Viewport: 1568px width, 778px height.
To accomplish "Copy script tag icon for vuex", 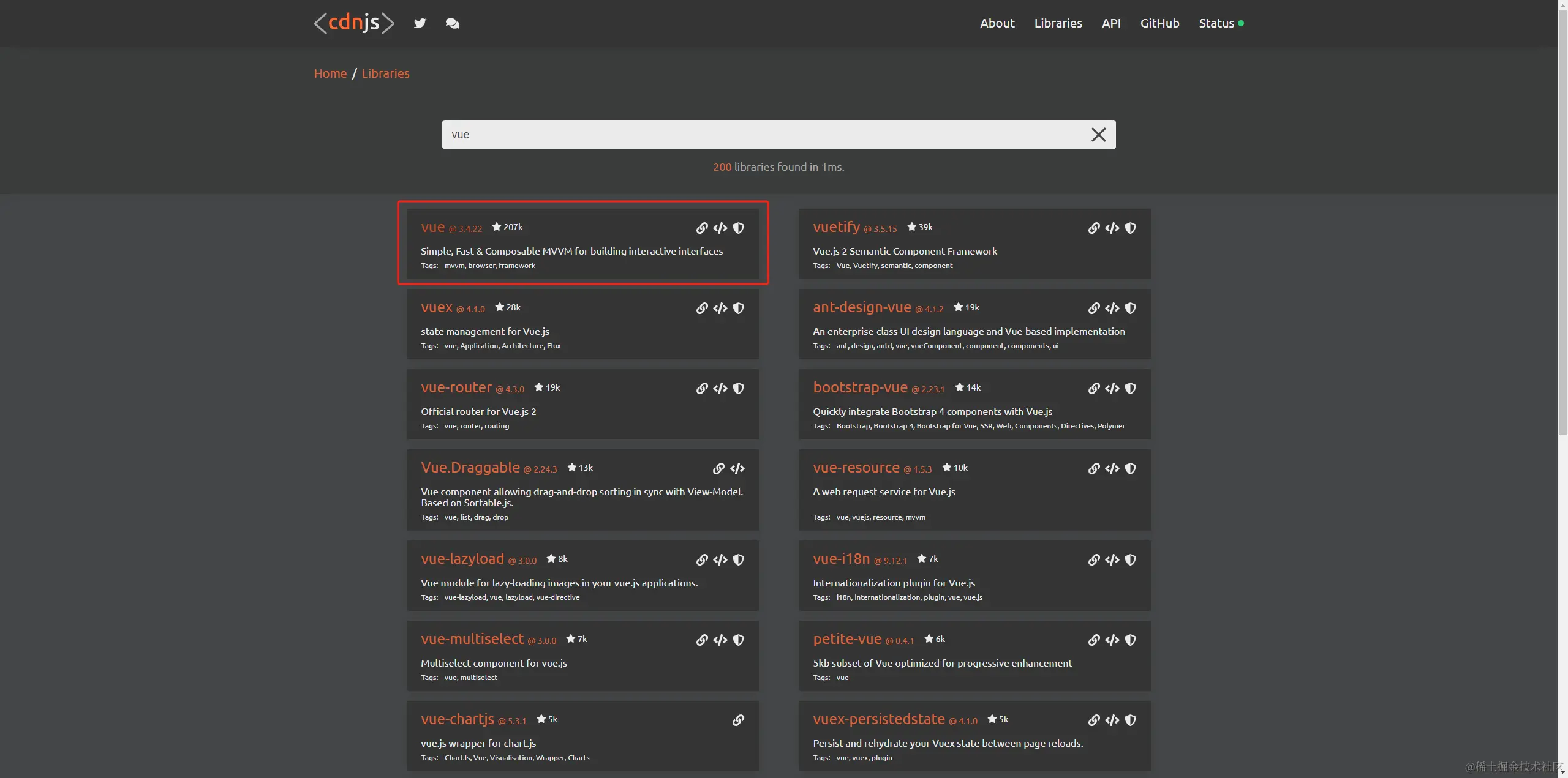I will coord(720,309).
